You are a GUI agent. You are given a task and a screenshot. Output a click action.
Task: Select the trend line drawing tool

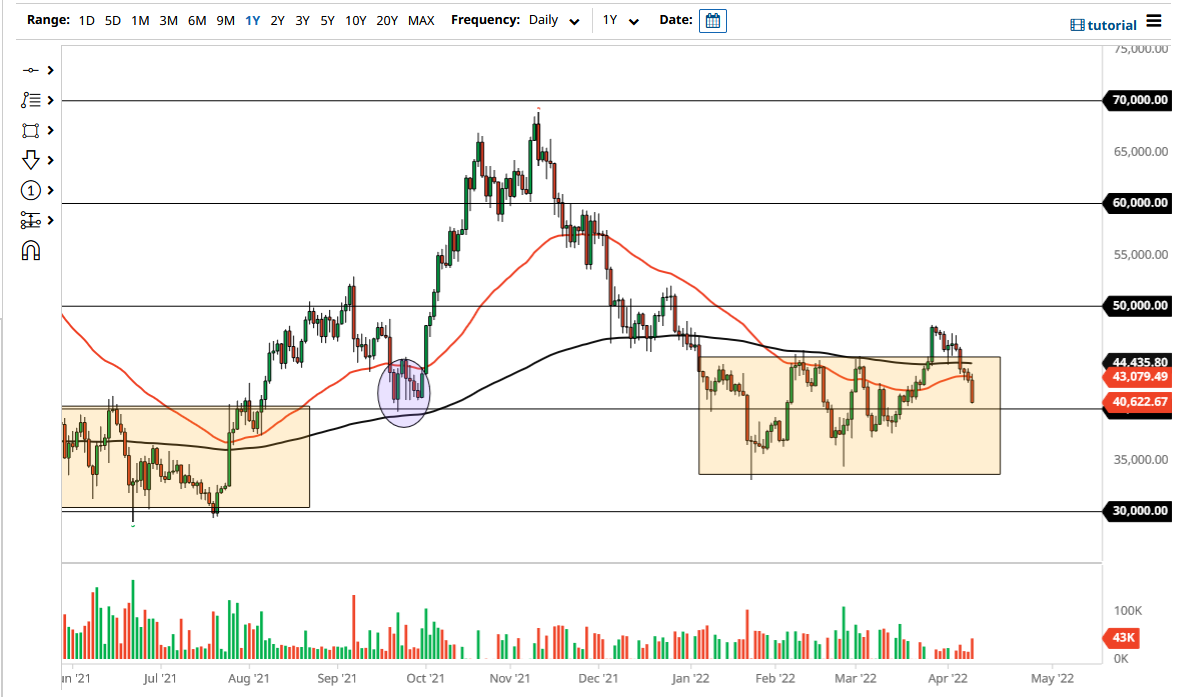(x=30, y=70)
